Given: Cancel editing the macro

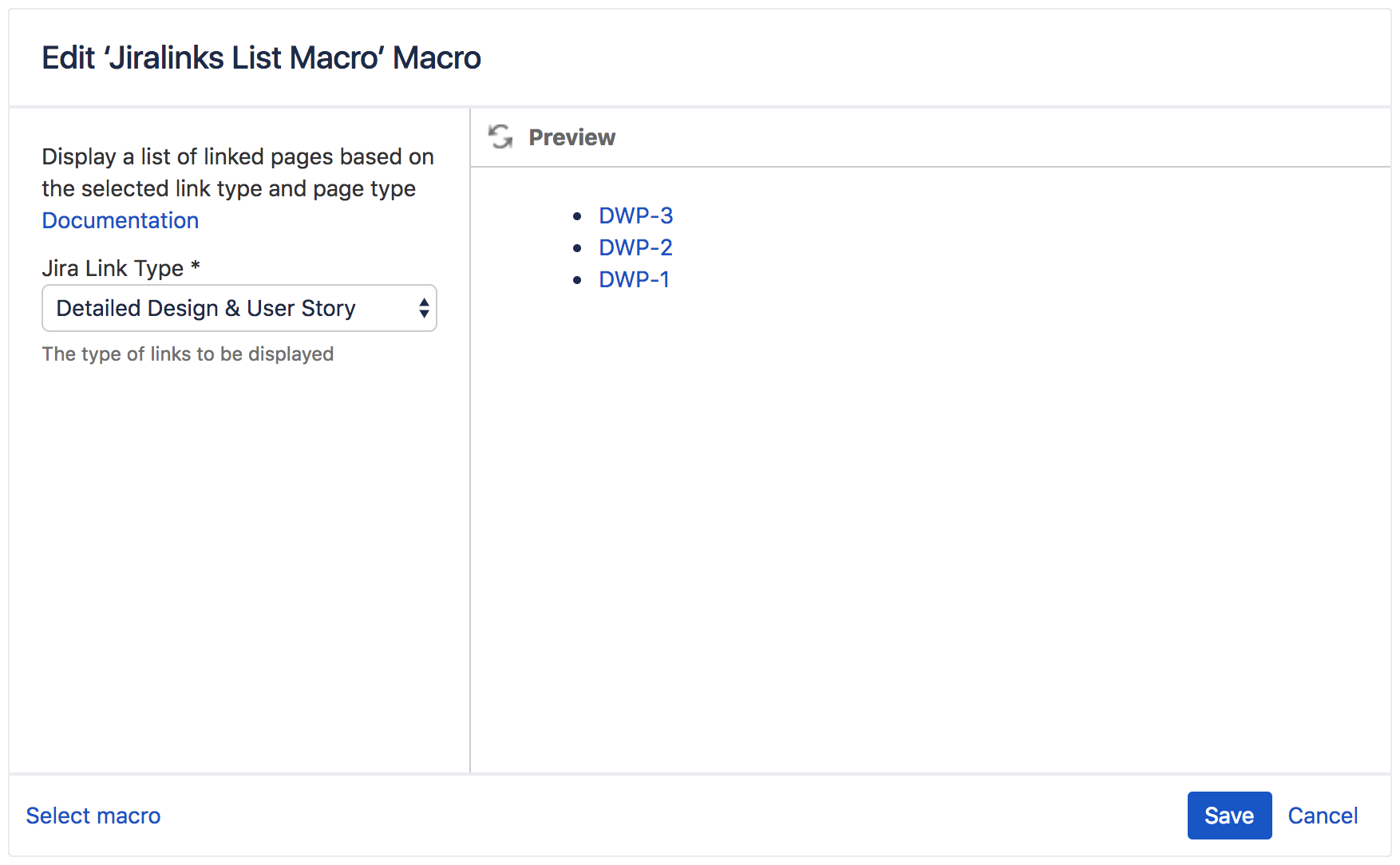Looking at the screenshot, I should point(1323,816).
